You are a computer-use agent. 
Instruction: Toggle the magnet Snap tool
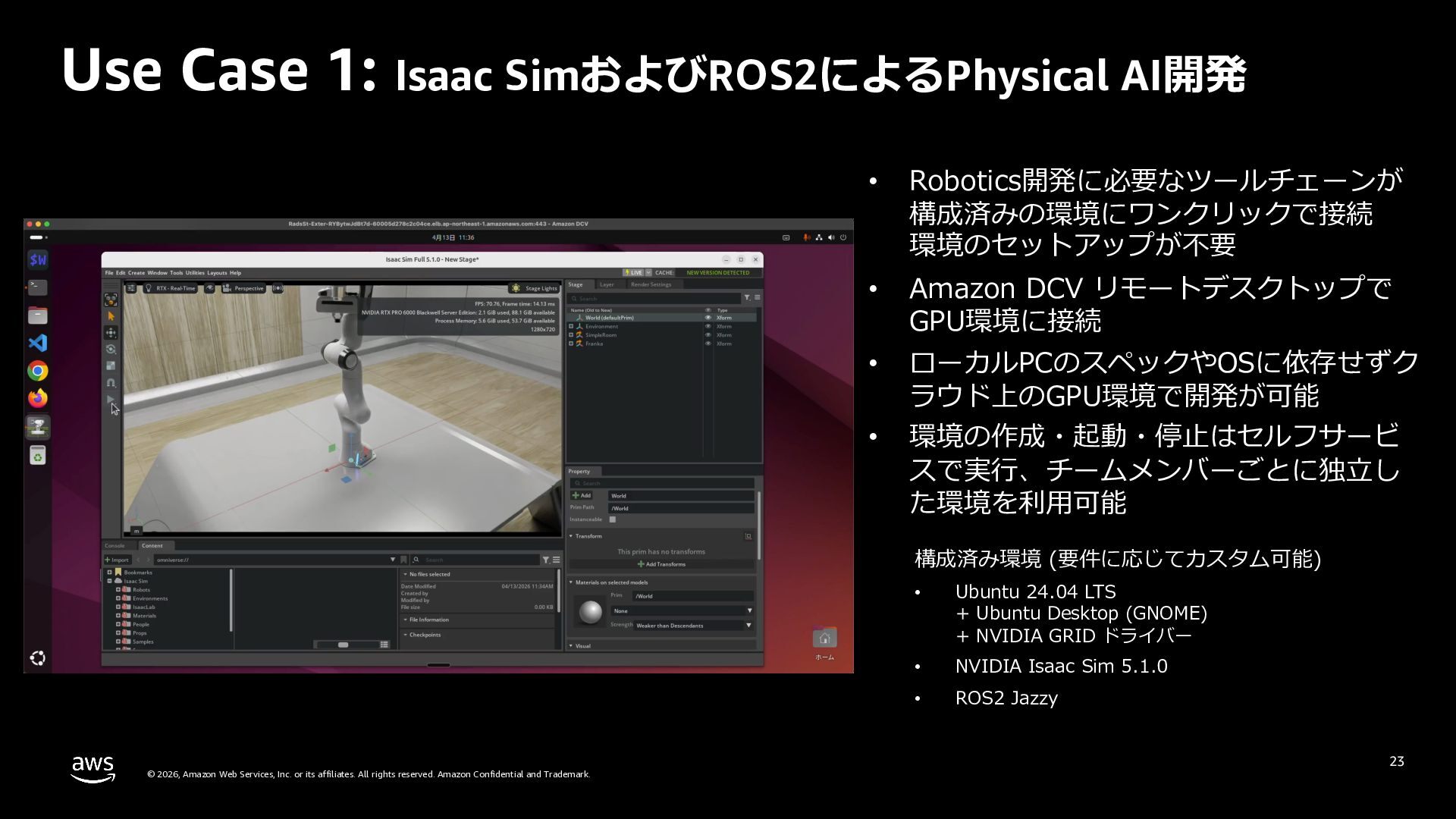(111, 383)
